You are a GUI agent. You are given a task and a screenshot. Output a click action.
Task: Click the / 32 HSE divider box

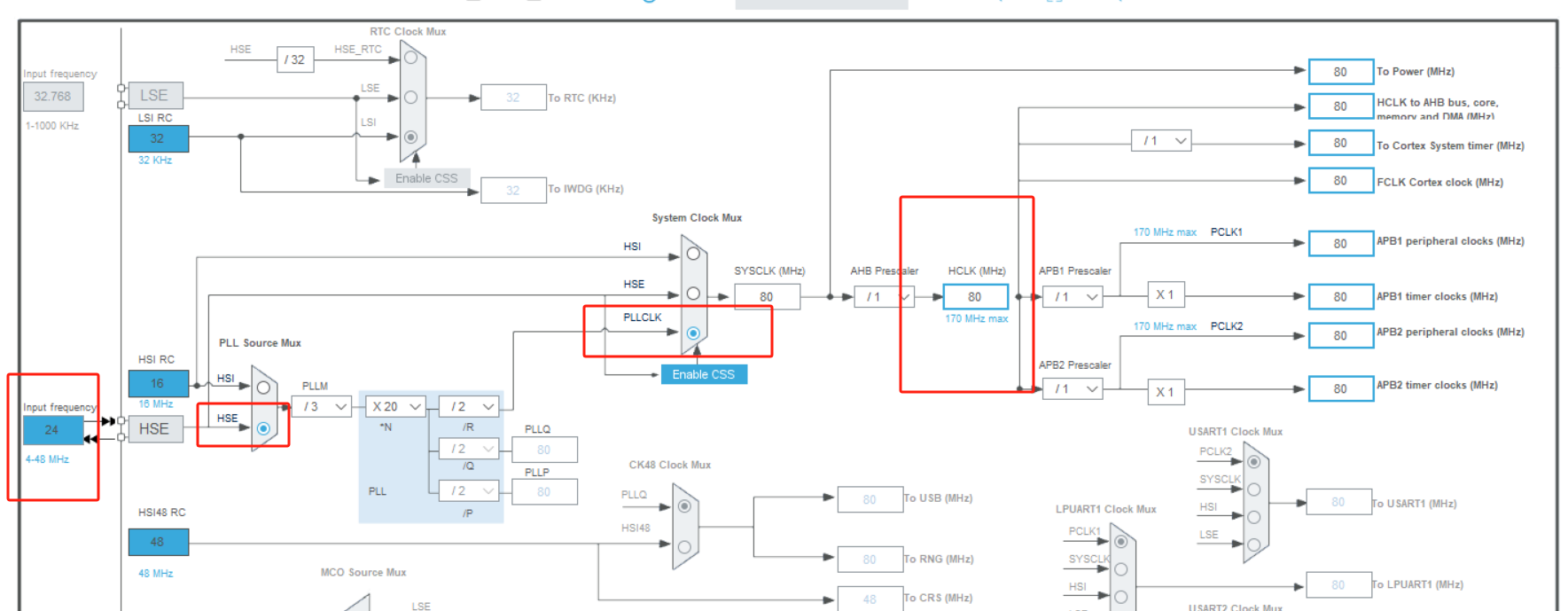click(295, 59)
